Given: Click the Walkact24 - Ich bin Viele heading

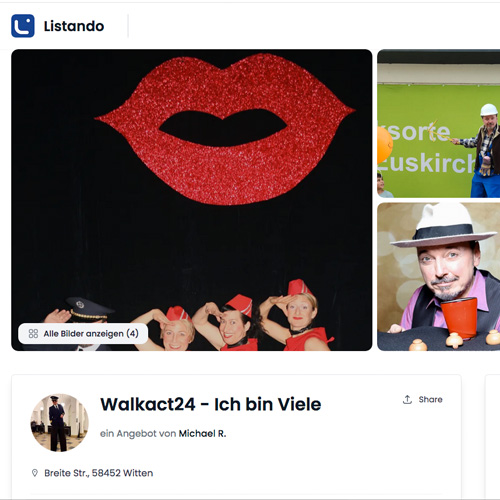Looking at the screenshot, I should tap(211, 404).
